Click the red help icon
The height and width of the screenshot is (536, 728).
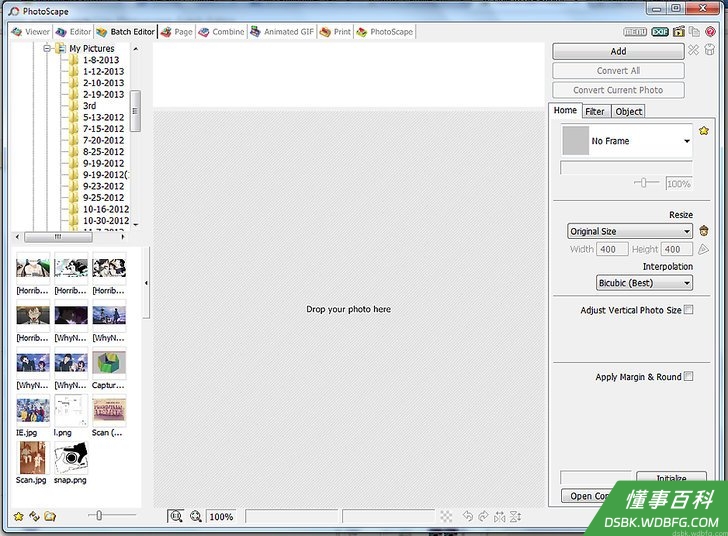[x=710, y=32]
